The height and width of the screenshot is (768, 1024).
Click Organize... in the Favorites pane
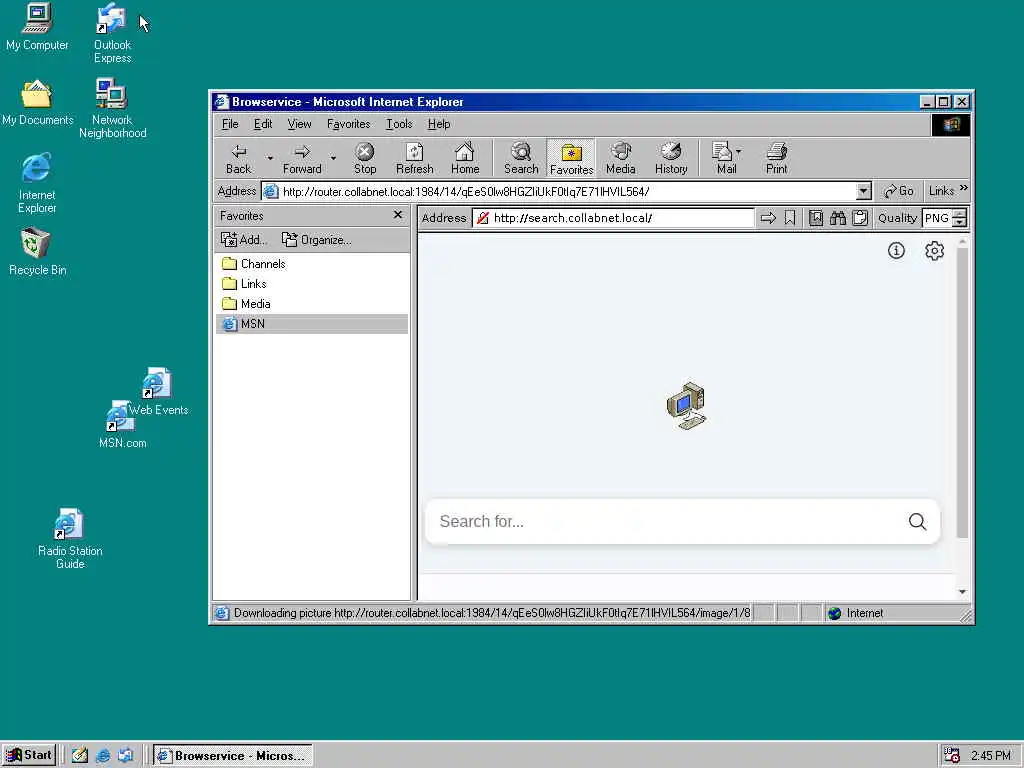[x=317, y=240]
